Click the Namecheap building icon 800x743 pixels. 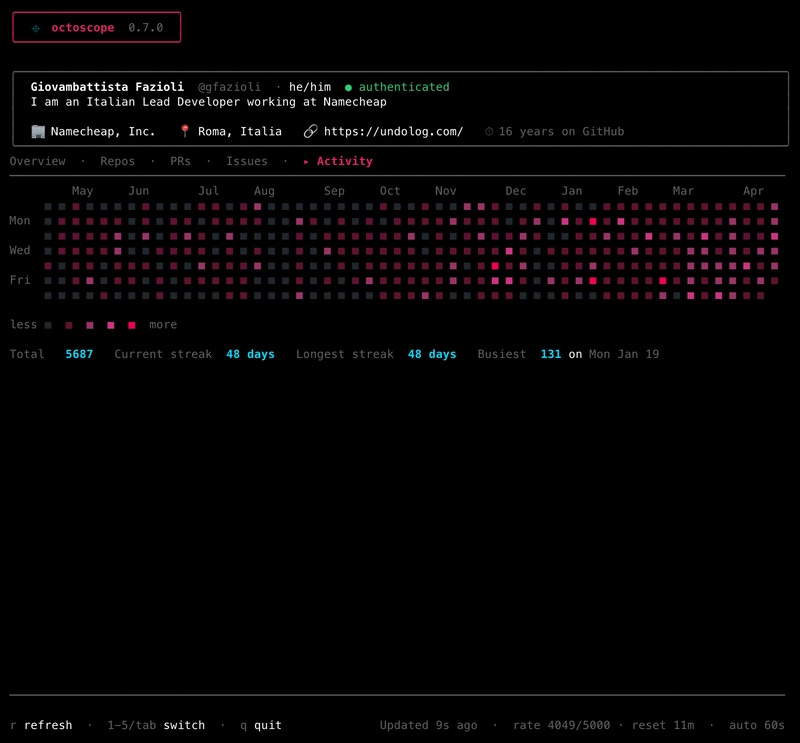point(38,132)
